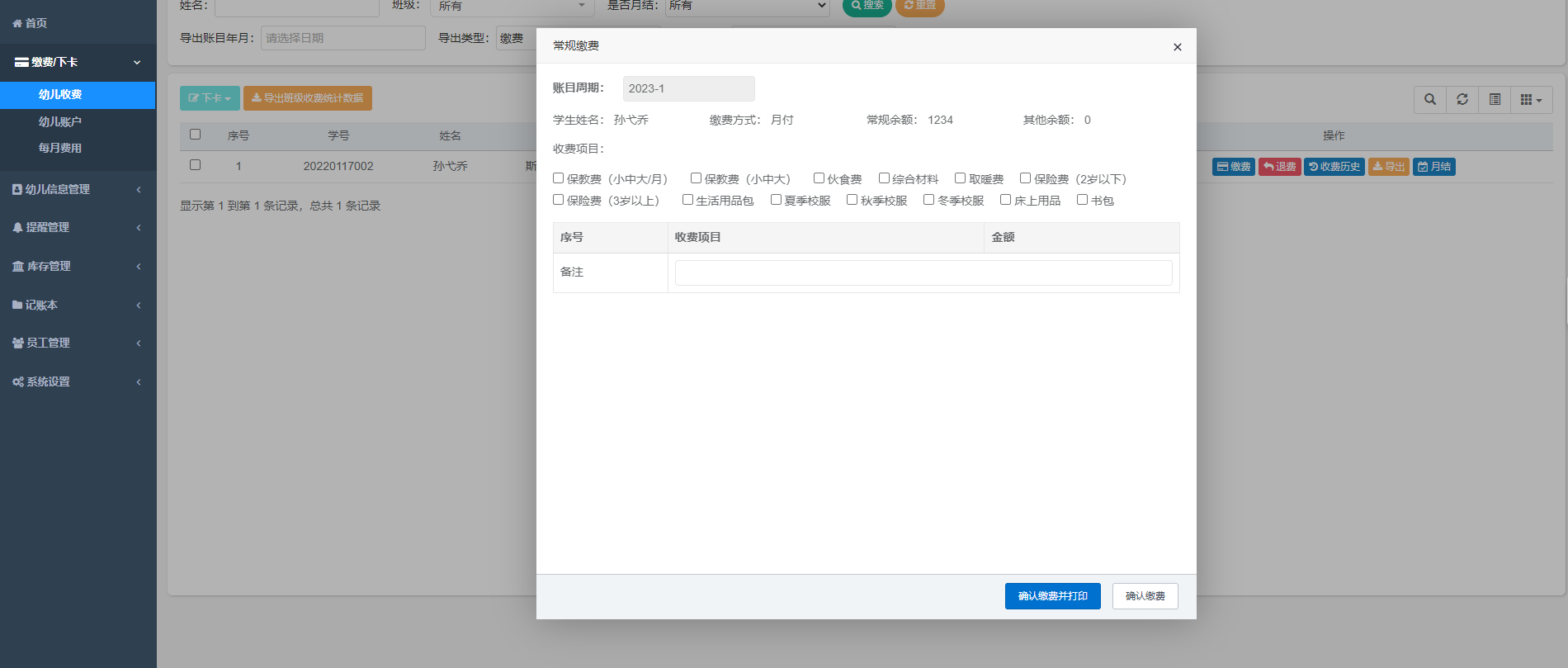Viewport: 1568px width, 668px height.
Task: Click the 导出账目年月 date field
Action: [x=343, y=38]
